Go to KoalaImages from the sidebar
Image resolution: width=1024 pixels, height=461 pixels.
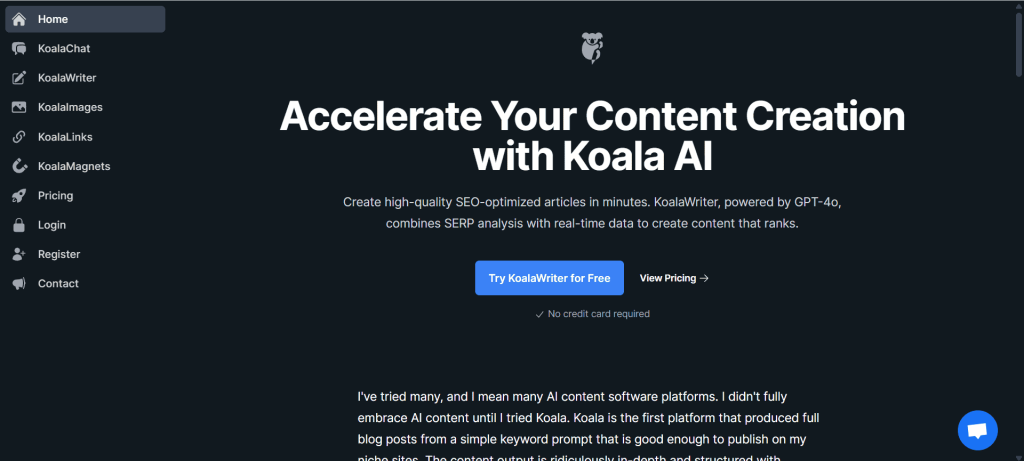(70, 107)
